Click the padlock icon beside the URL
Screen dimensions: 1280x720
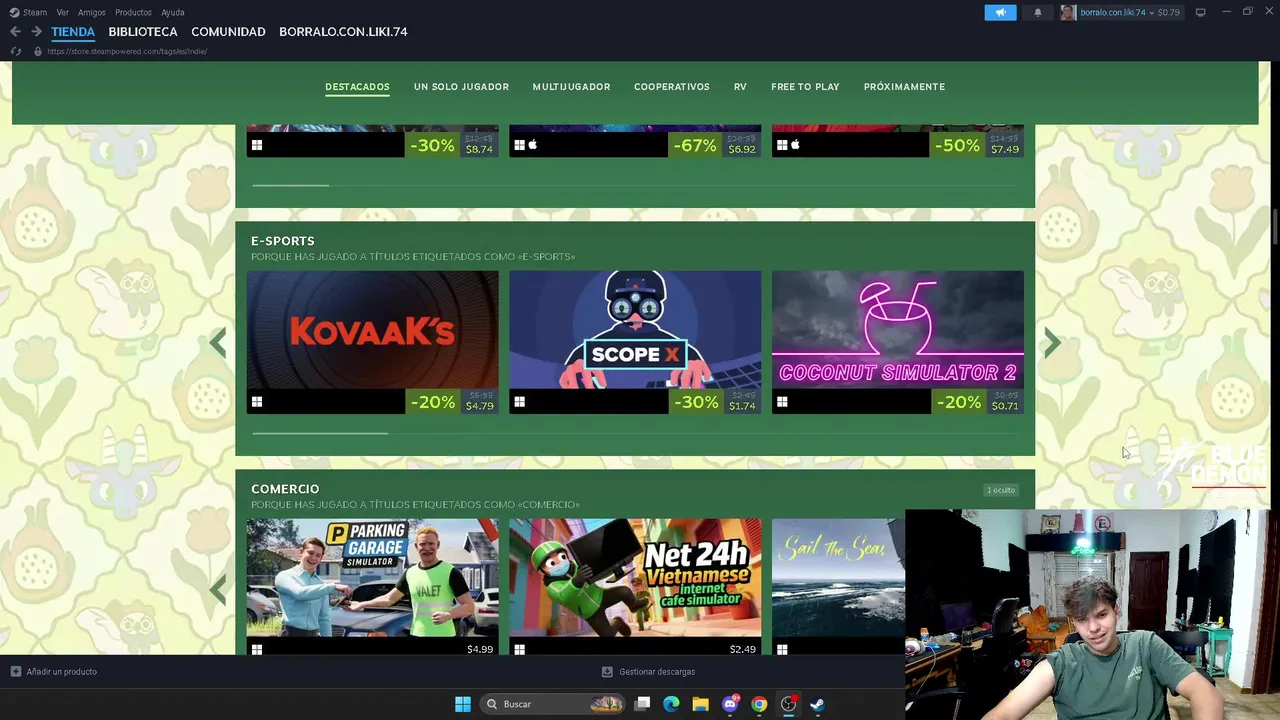[x=38, y=51]
